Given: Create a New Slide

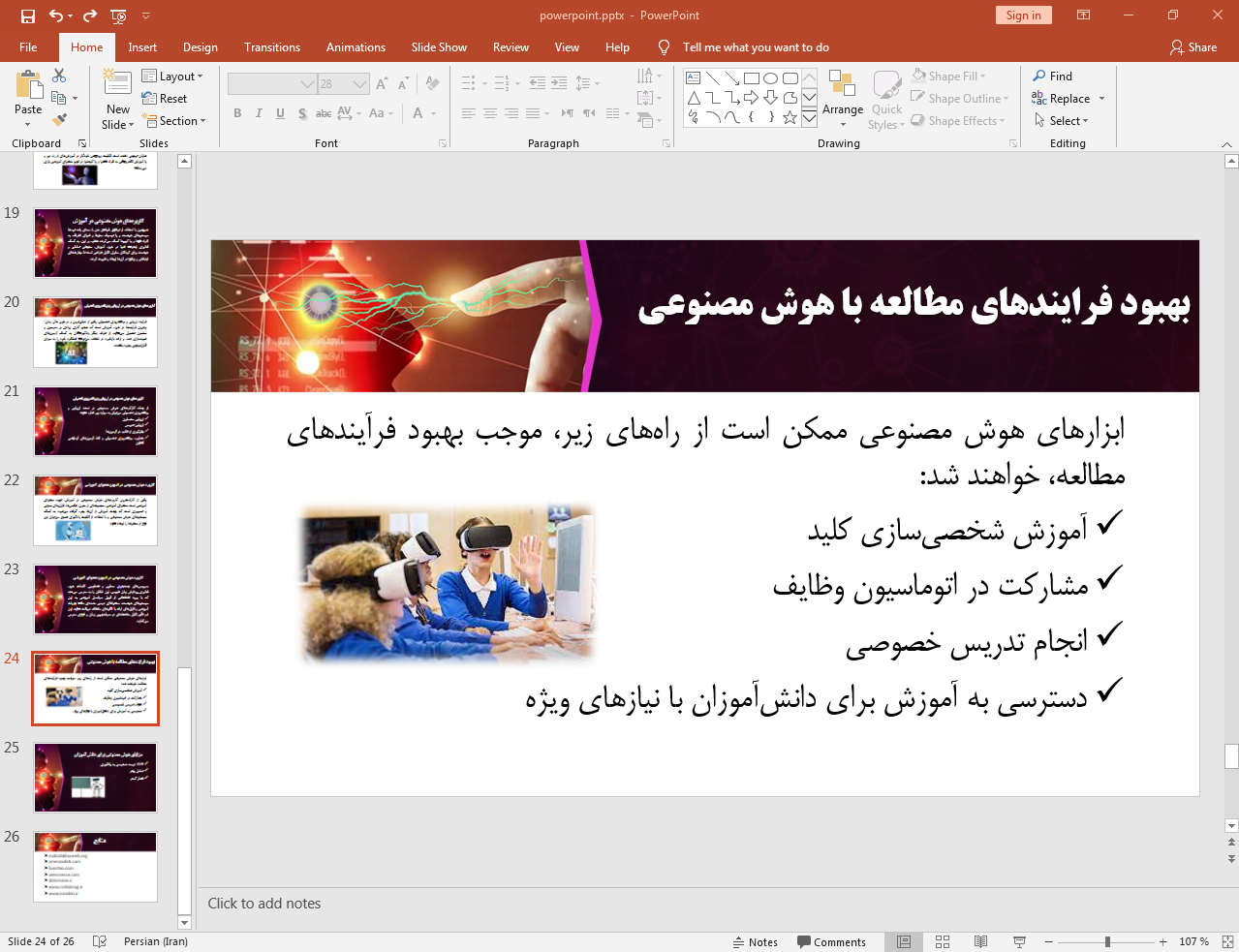Looking at the screenshot, I should point(117,99).
